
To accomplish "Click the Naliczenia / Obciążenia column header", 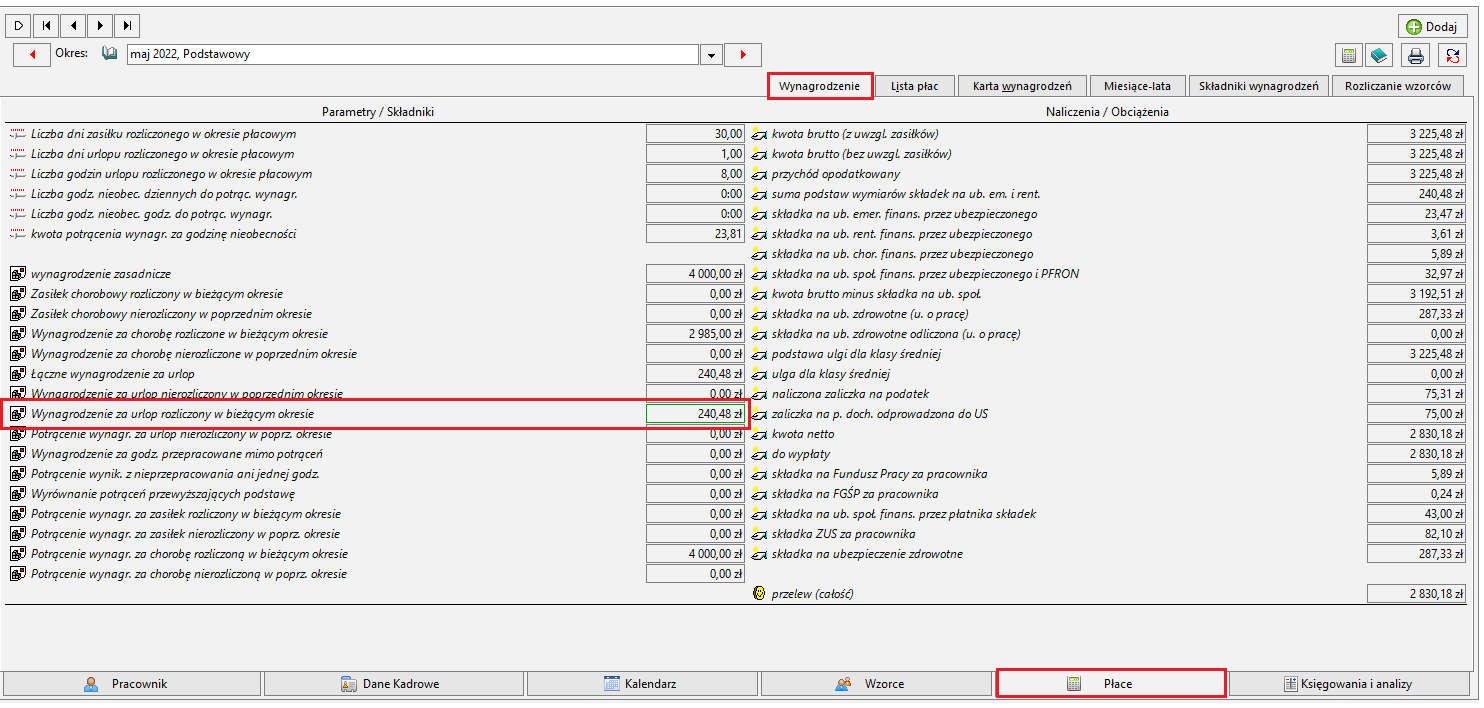I will [x=1109, y=112].
